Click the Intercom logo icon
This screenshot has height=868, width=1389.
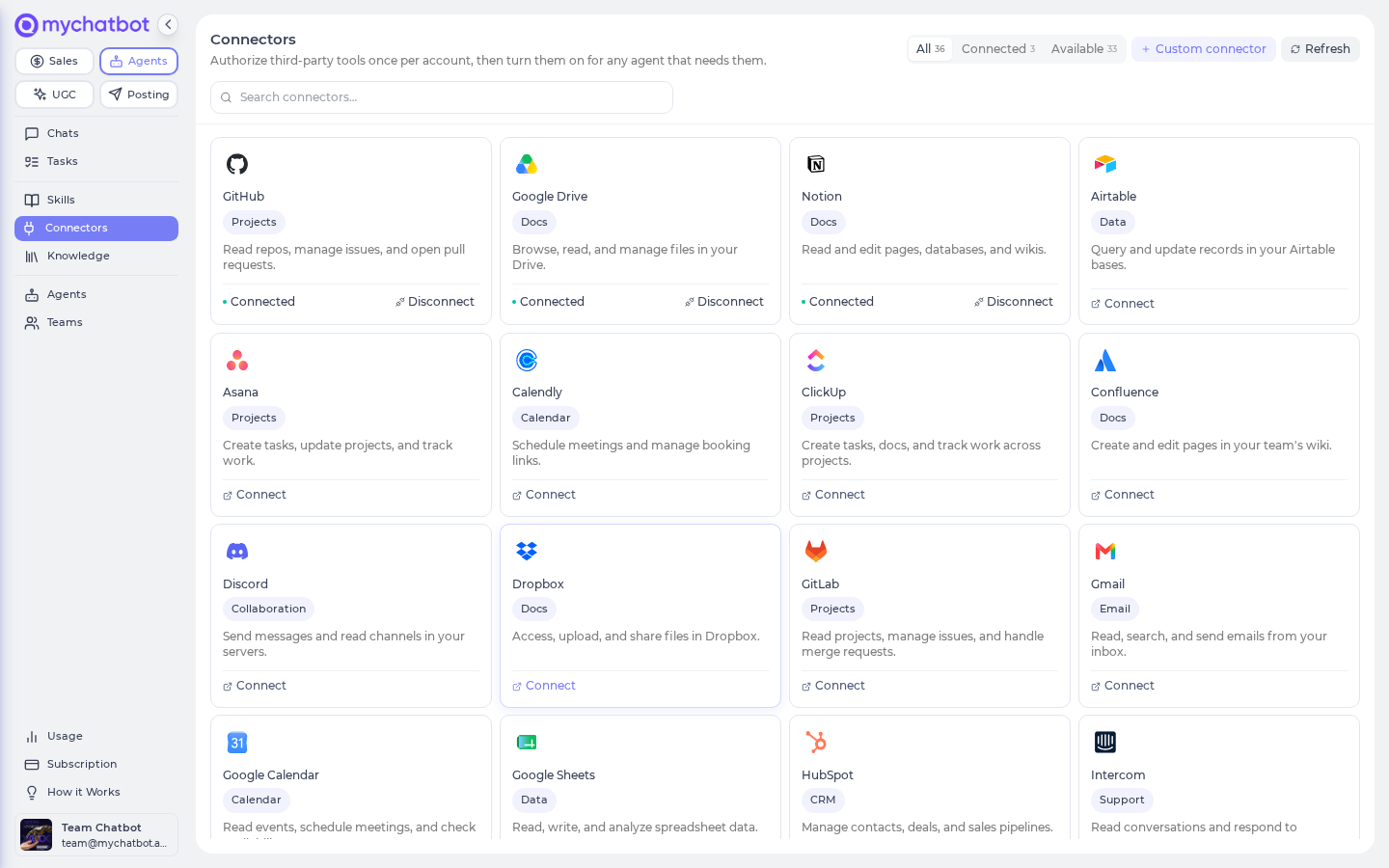pos(1105,743)
